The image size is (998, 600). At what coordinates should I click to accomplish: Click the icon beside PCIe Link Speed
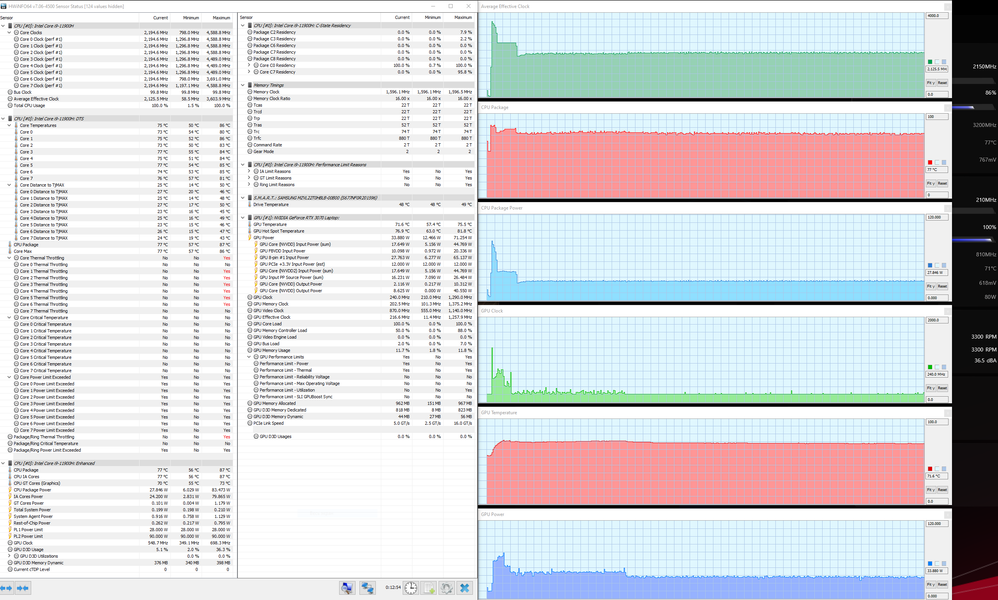[250, 423]
